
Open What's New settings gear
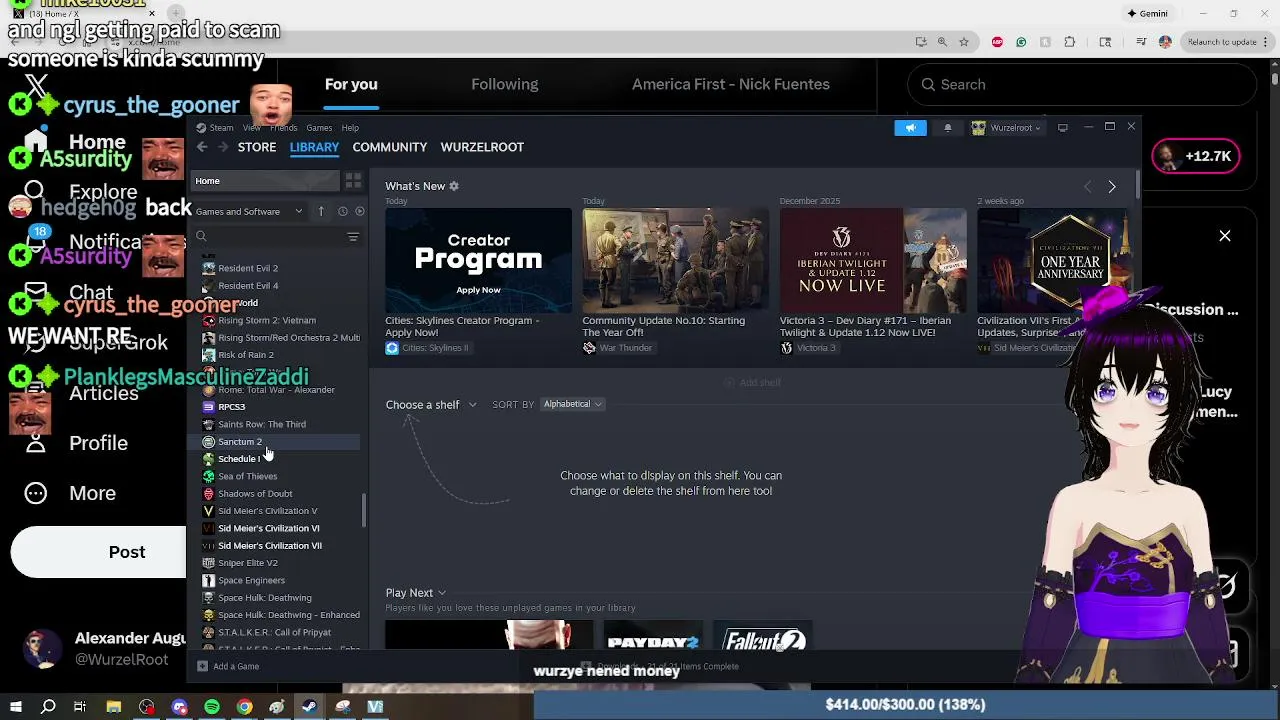tap(454, 186)
